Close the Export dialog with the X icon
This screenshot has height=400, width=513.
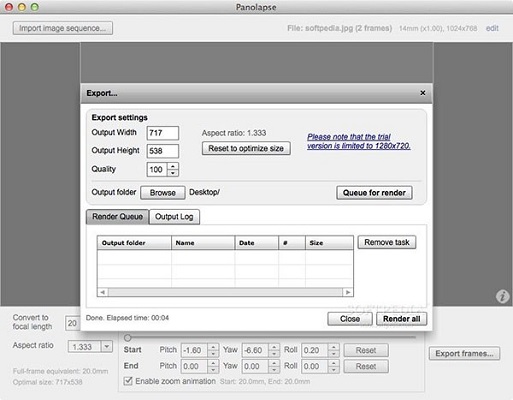click(x=423, y=93)
